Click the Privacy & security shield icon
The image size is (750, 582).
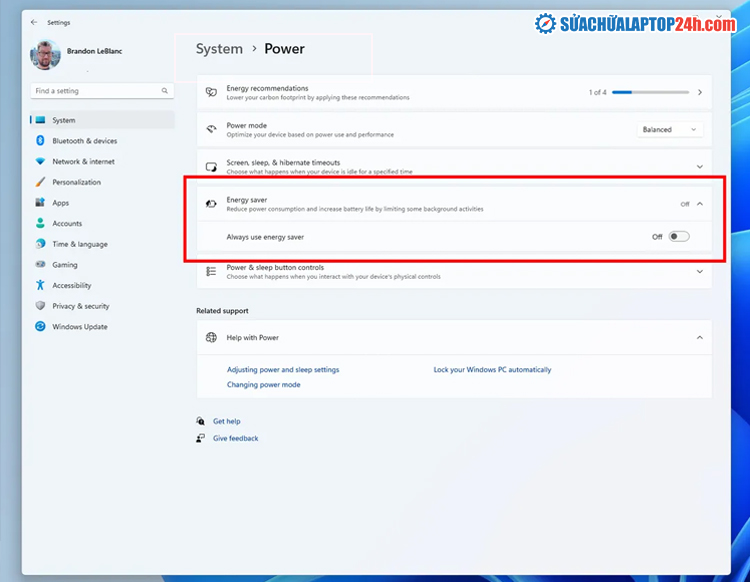click(x=40, y=306)
